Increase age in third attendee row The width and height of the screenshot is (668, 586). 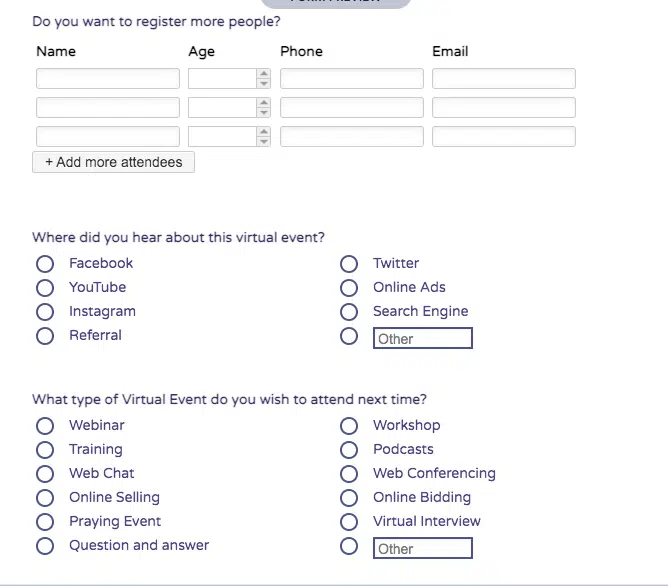264,131
